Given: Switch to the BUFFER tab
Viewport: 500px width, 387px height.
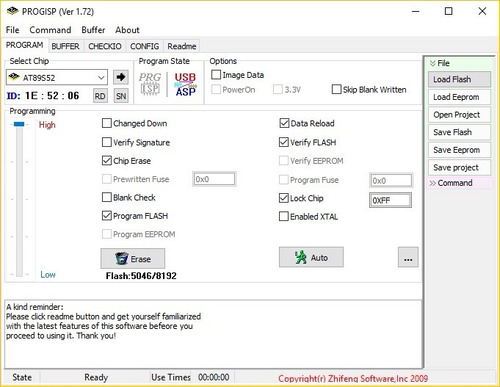Looking at the screenshot, I should [66, 46].
